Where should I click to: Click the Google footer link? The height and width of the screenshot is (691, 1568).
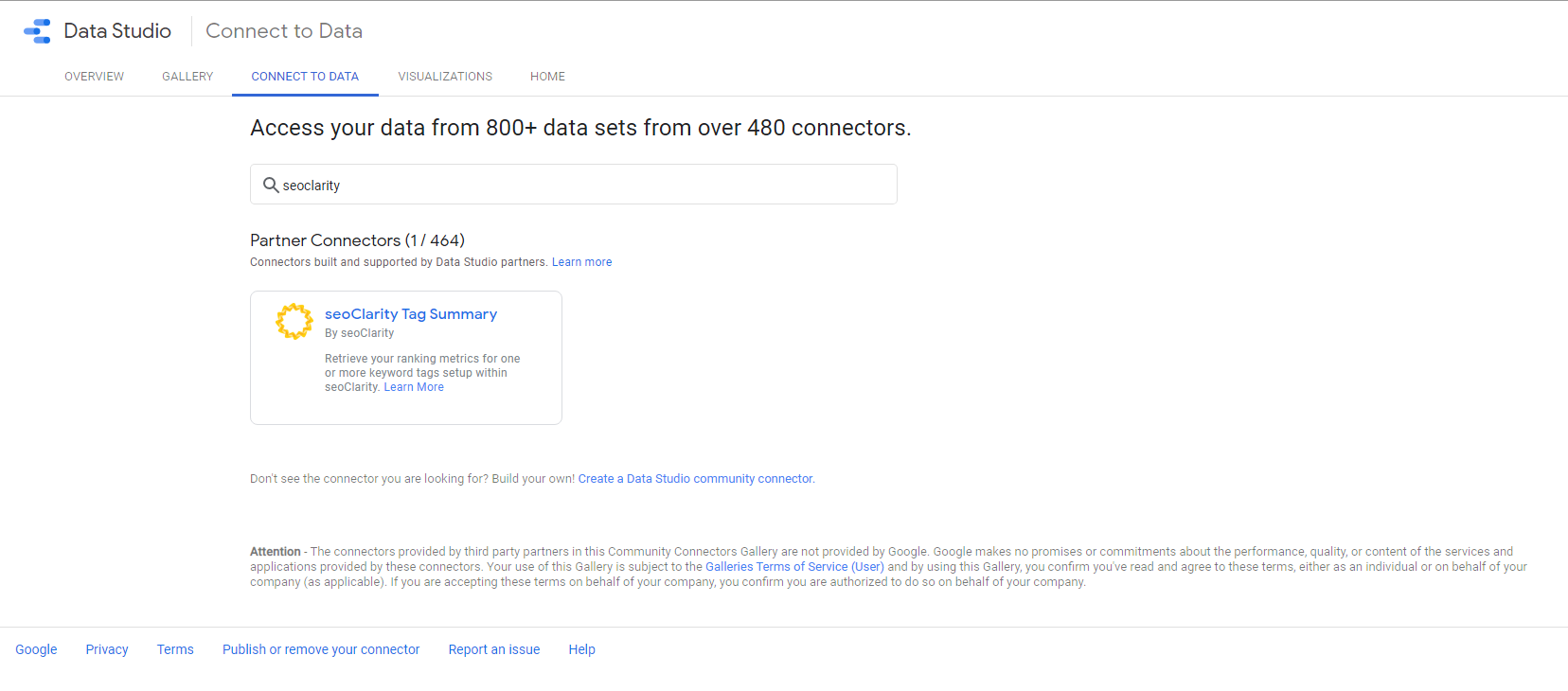tap(36, 649)
